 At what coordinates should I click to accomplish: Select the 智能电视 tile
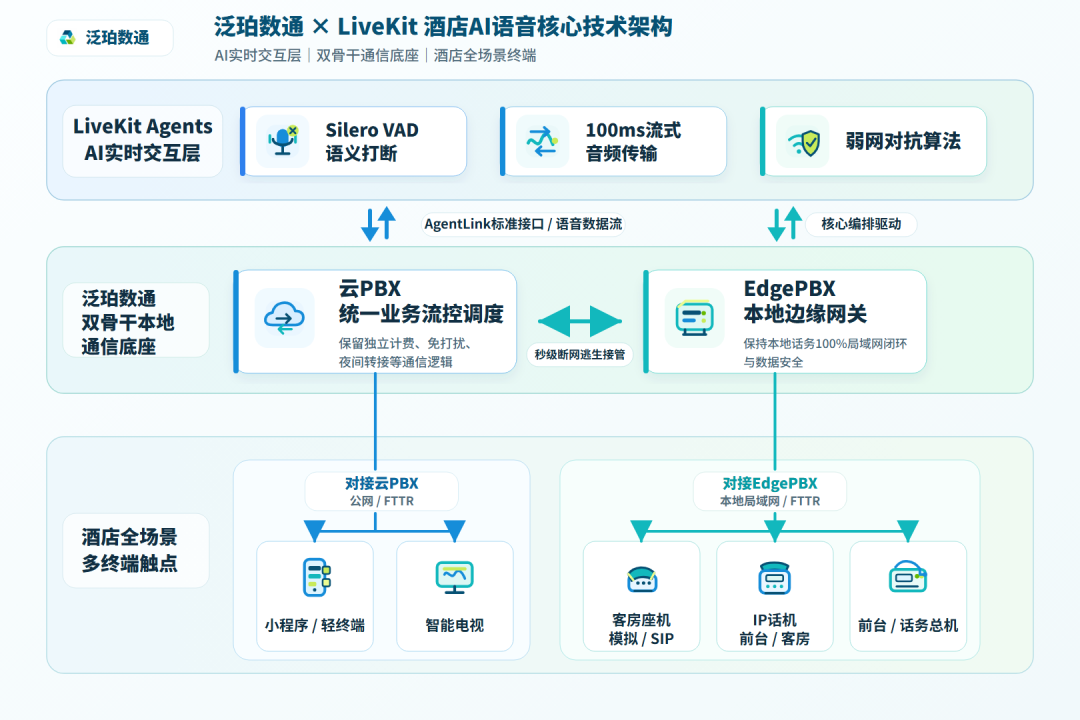click(455, 596)
